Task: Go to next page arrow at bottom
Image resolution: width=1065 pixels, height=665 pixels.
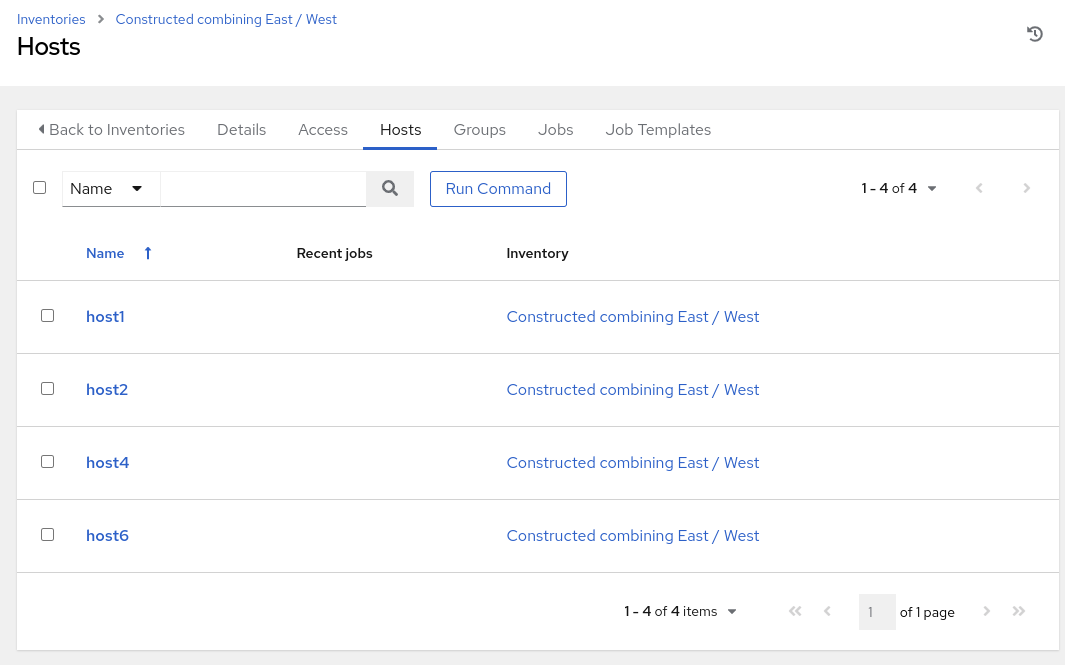Action: point(987,612)
